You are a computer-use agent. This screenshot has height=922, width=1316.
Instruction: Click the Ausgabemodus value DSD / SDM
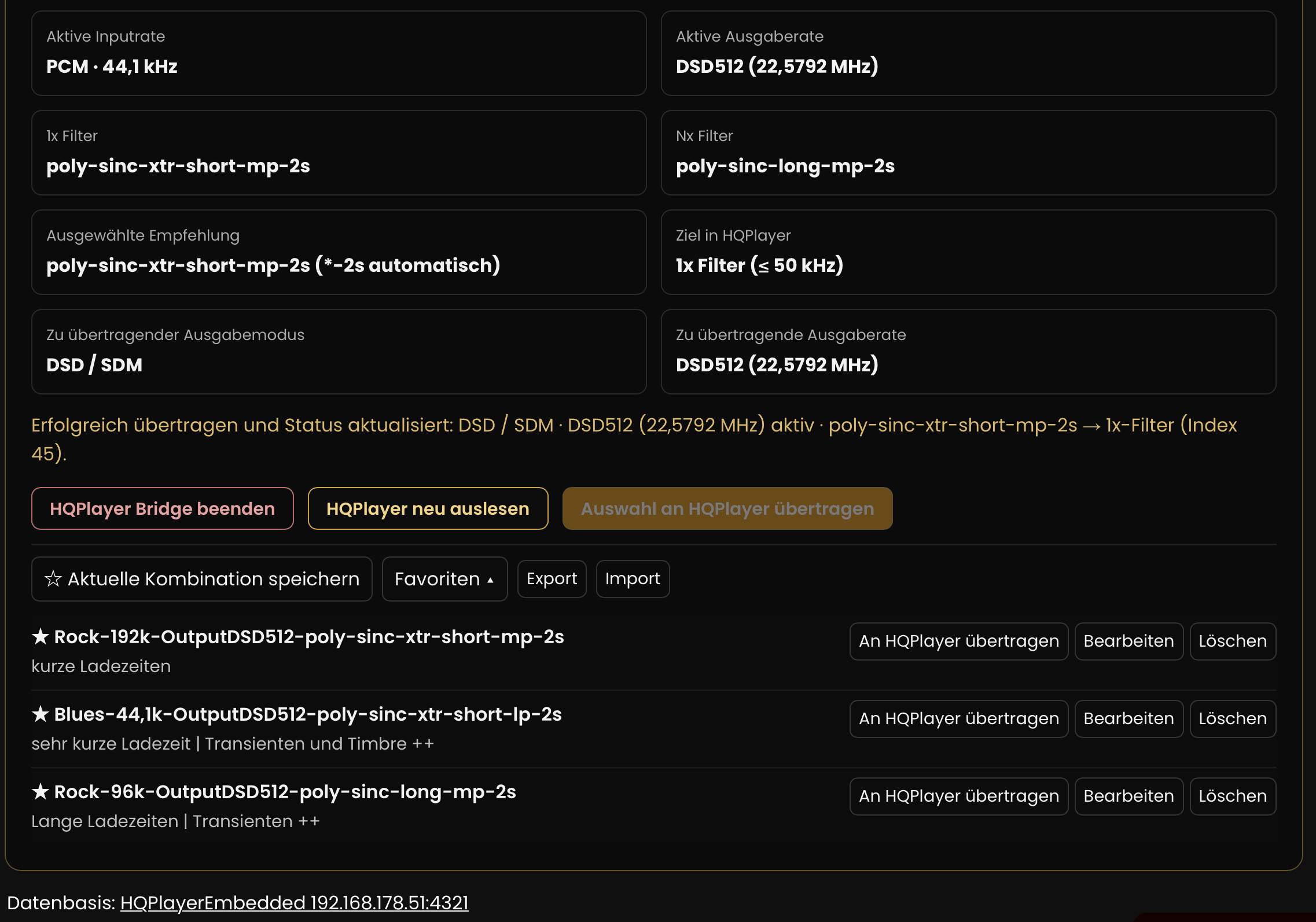tap(94, 365)
